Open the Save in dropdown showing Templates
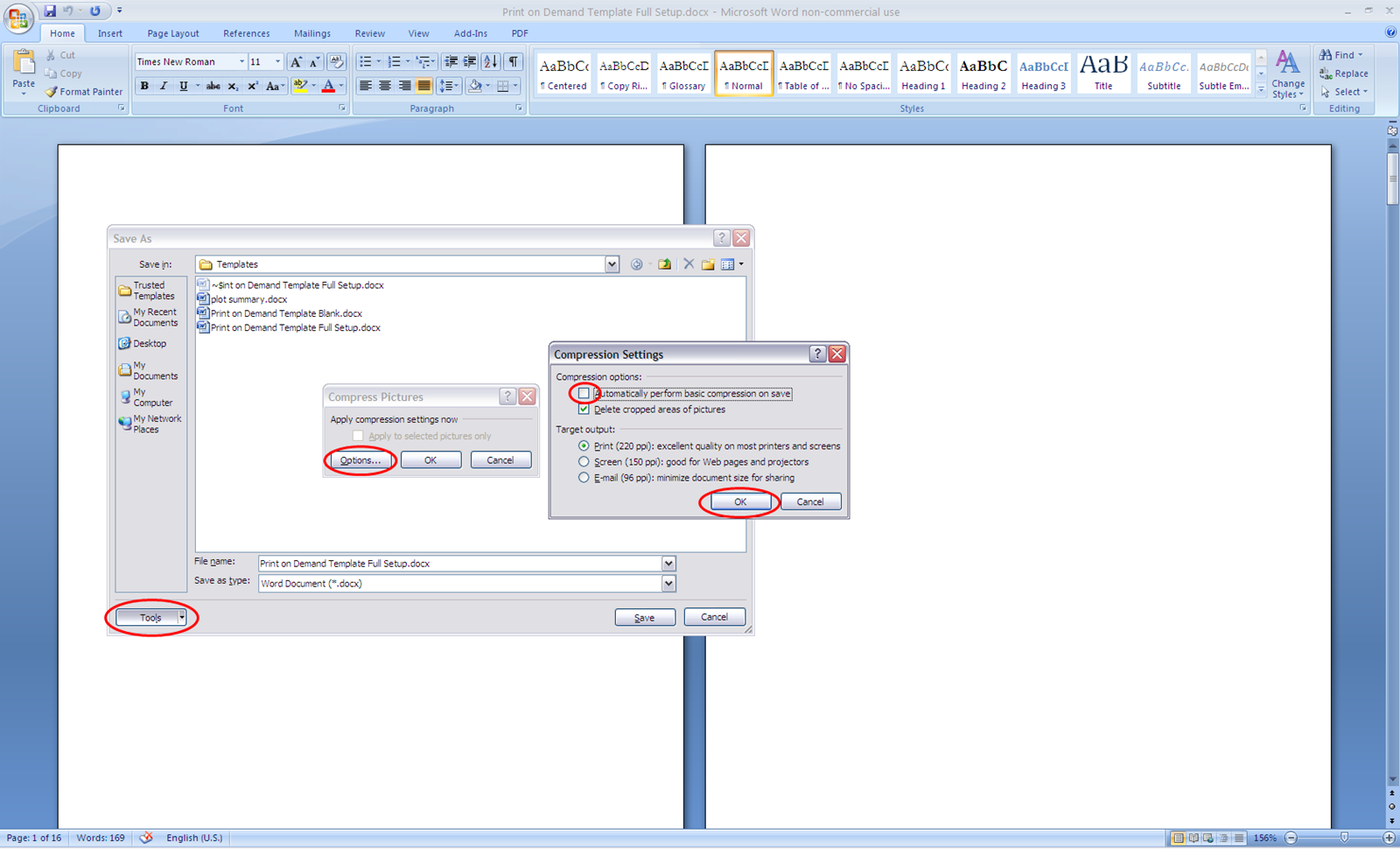The height and width of the screenshot is (849, 1400). (x=612, y=263)
